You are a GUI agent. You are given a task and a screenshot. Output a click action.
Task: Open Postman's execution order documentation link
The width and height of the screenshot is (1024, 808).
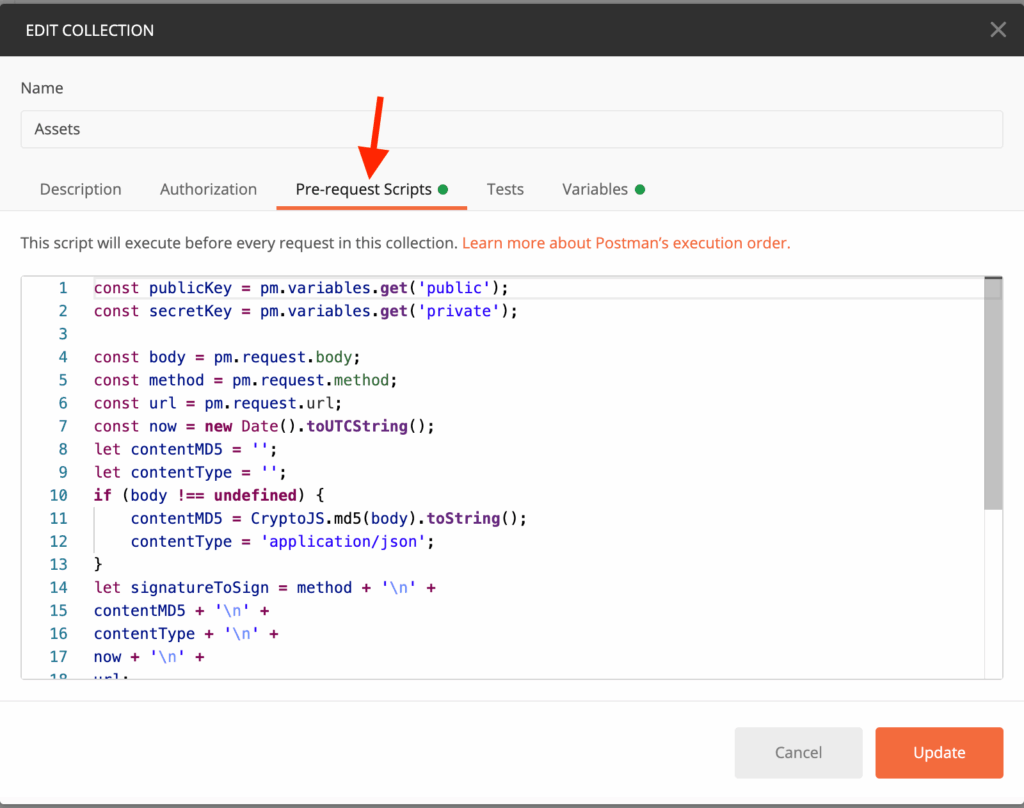click(x=625, y=242)
